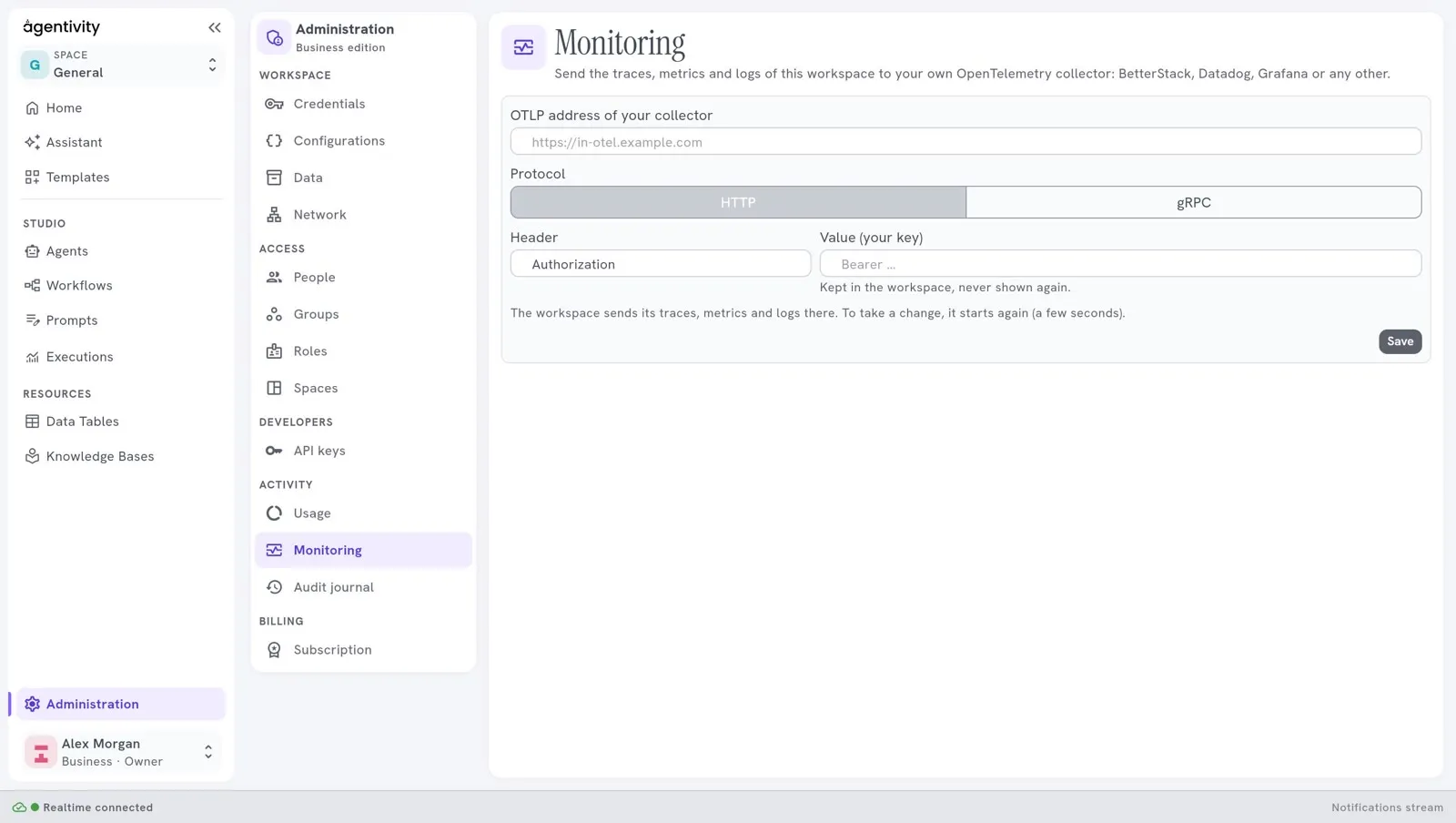Open Agents robot icon
1456x823 pixels.
pos(32,251)
